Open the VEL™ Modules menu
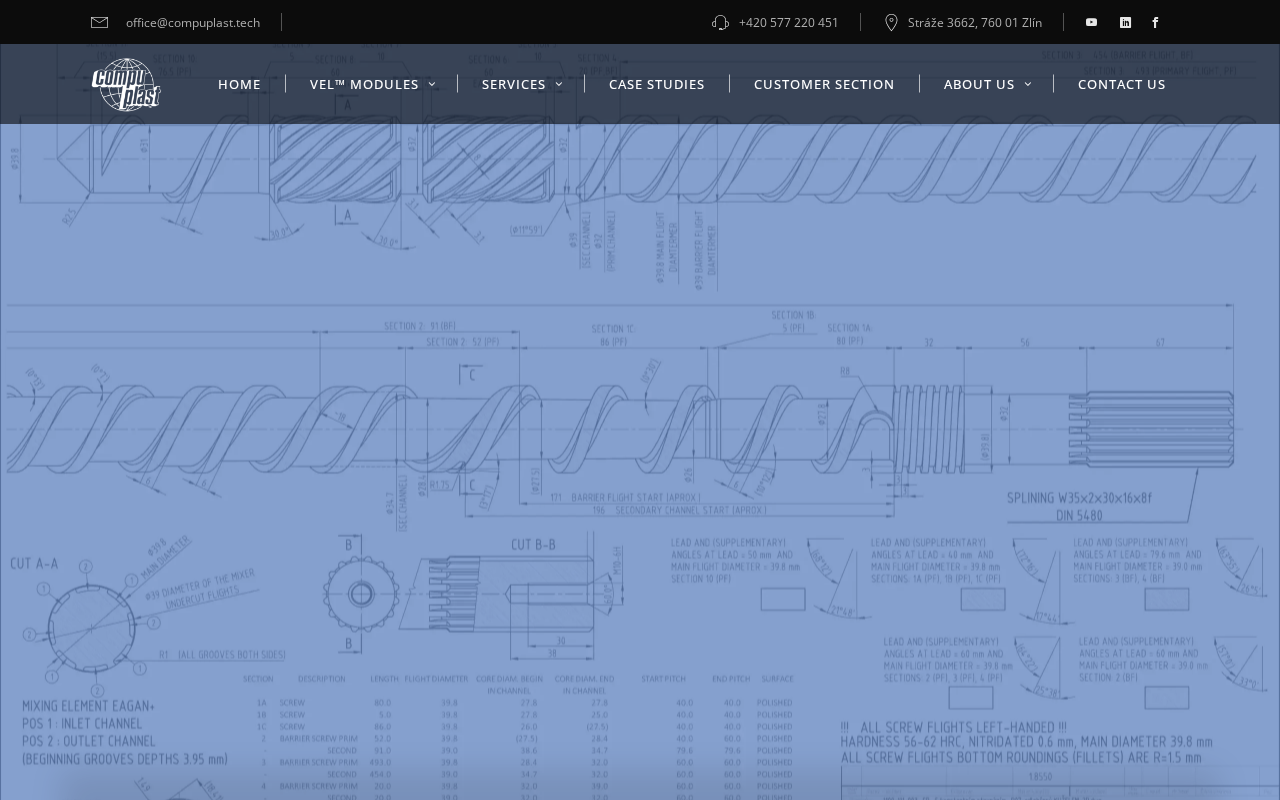 pyautogui.click(x=364, y=84)
